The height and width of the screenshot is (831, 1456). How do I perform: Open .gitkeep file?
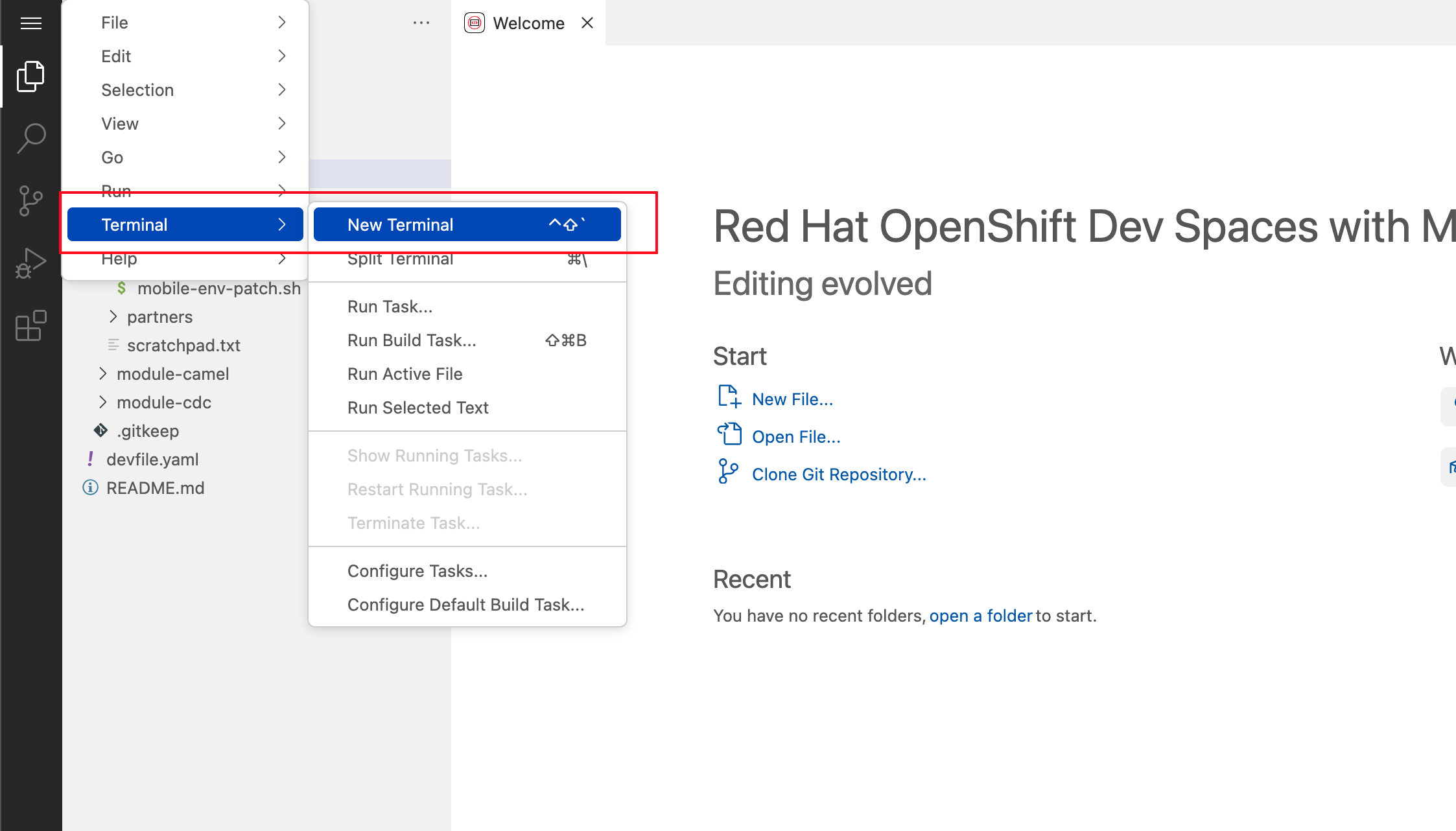click(x=148, y=431)
